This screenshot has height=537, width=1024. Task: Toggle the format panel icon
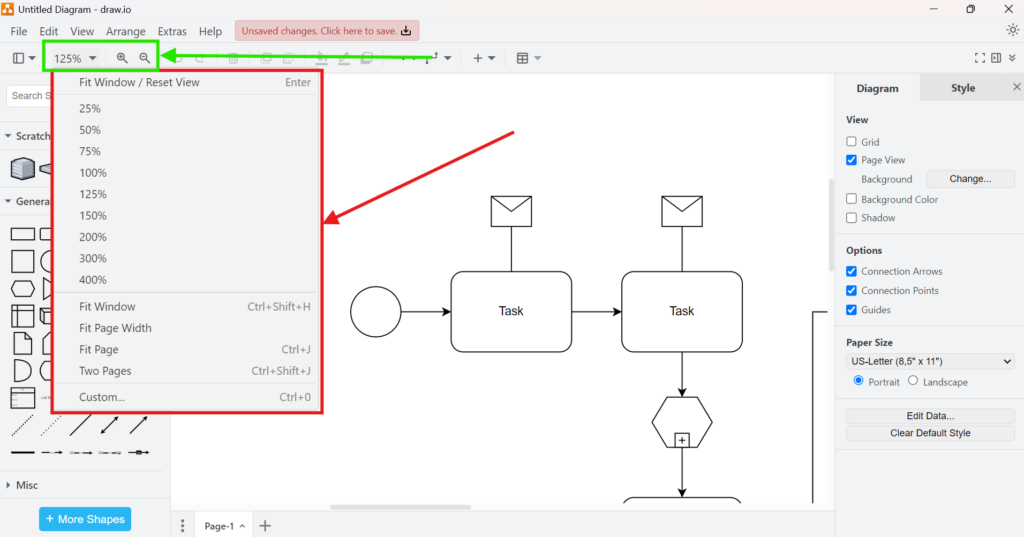(996, 59)
